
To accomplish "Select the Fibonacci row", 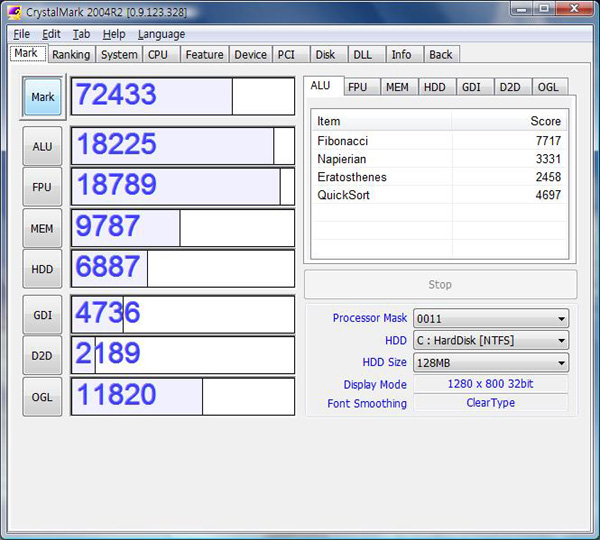I will (x=439, y=141).
